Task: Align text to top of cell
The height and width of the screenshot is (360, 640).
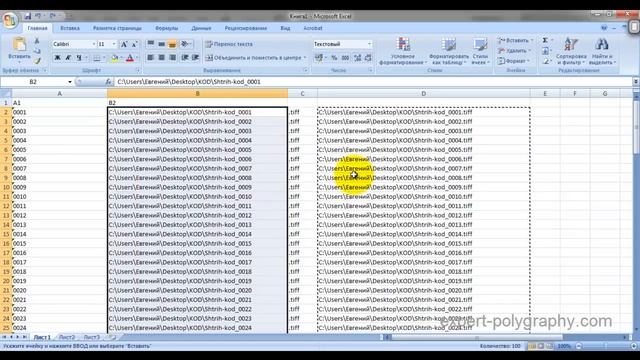Action: (x=151, y=44)
